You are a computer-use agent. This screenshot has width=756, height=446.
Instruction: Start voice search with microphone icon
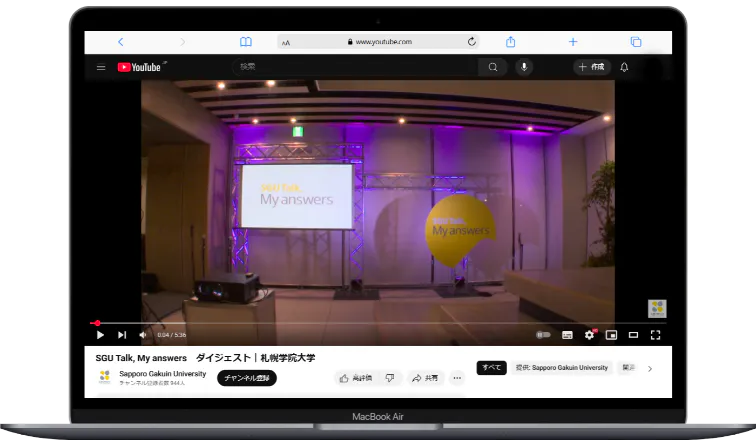524,67
